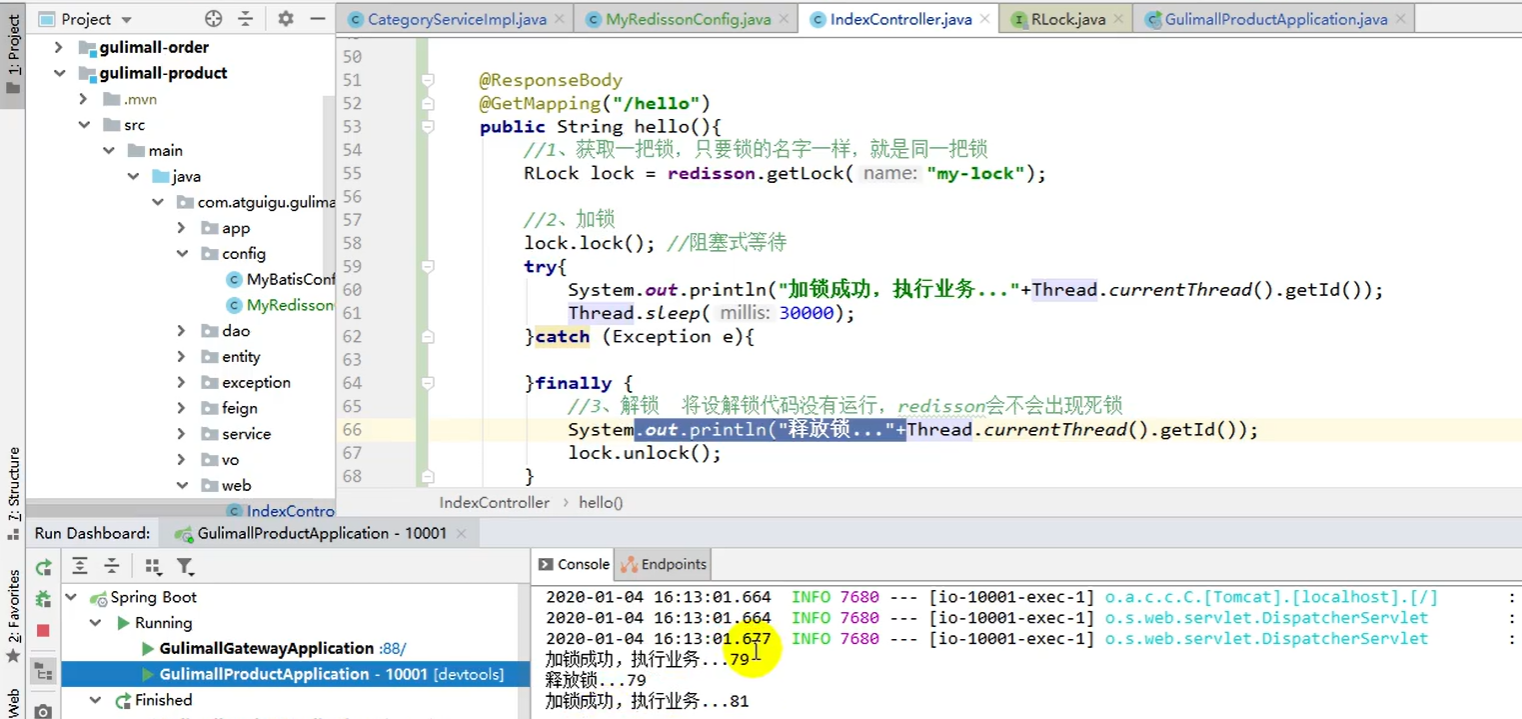Select GulimallGatewayApplication run configuration

[266, 648]
